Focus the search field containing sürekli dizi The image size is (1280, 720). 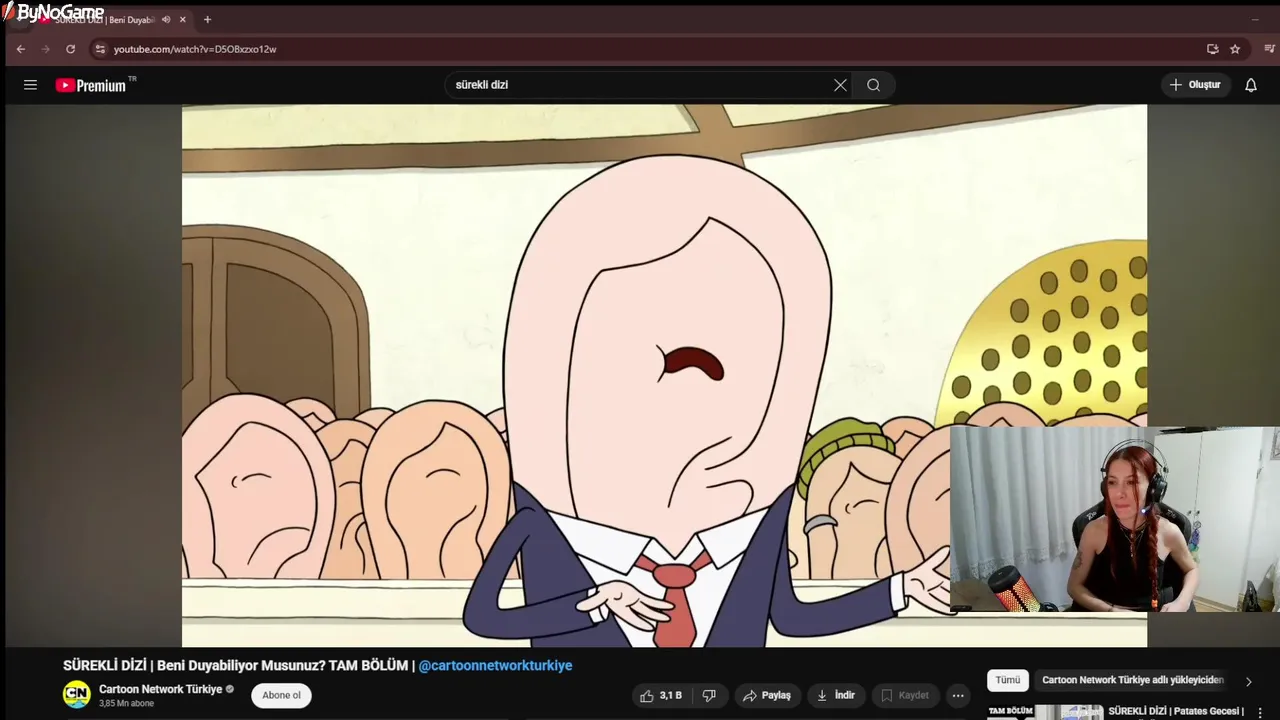640,85
